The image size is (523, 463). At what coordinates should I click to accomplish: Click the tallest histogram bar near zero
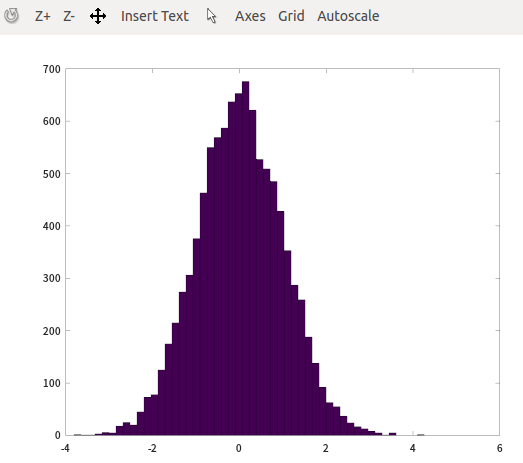click(245, 258)
